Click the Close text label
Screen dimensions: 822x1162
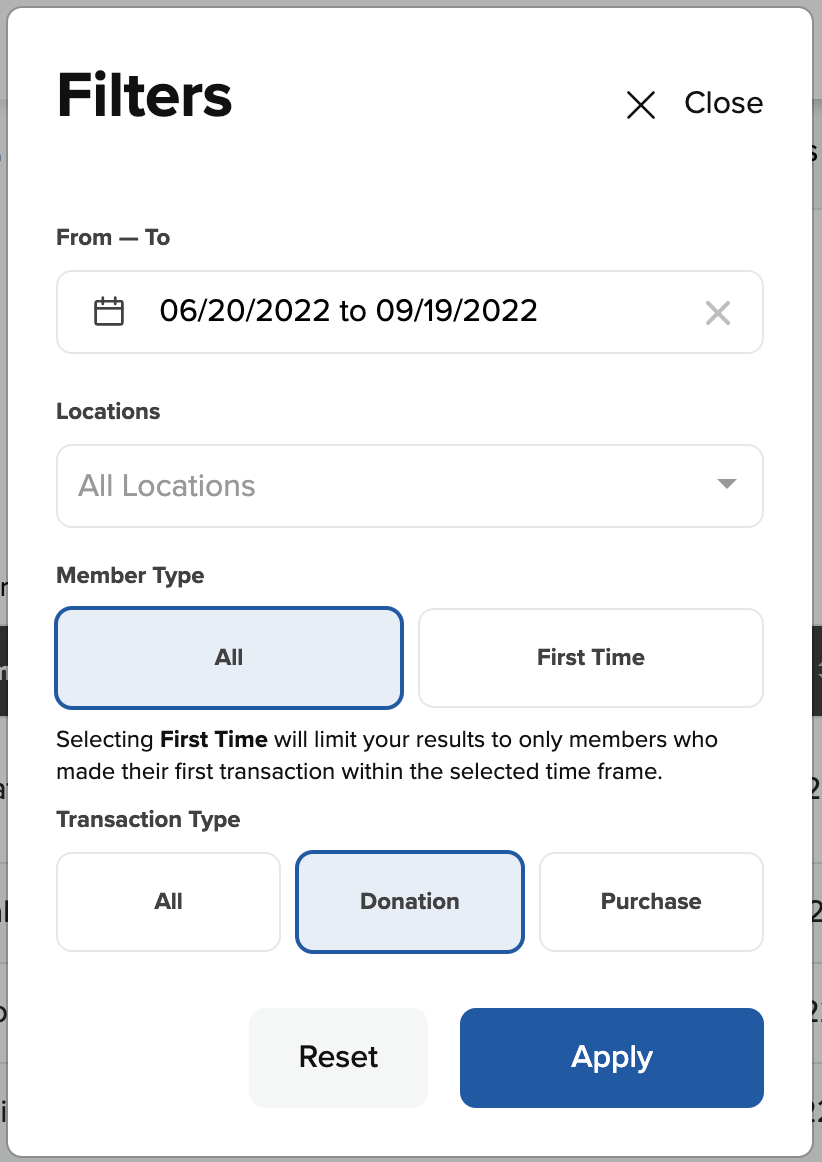(x=723, y=103)
